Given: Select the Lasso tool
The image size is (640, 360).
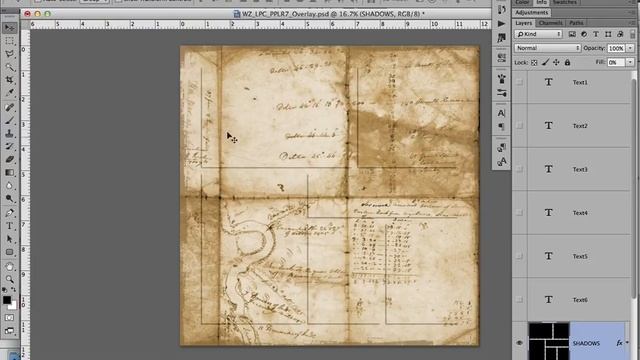Looking at the screenshot, I should (9, 54).
